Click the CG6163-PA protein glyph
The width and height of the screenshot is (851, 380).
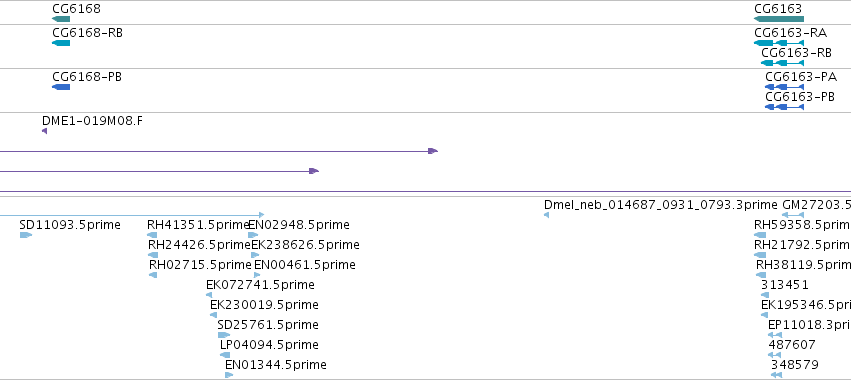pyautogui.click(x=784, y=87)
